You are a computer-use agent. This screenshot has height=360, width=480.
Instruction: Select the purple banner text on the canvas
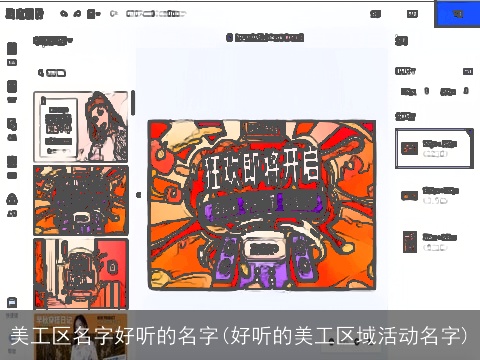click(262, 204)
